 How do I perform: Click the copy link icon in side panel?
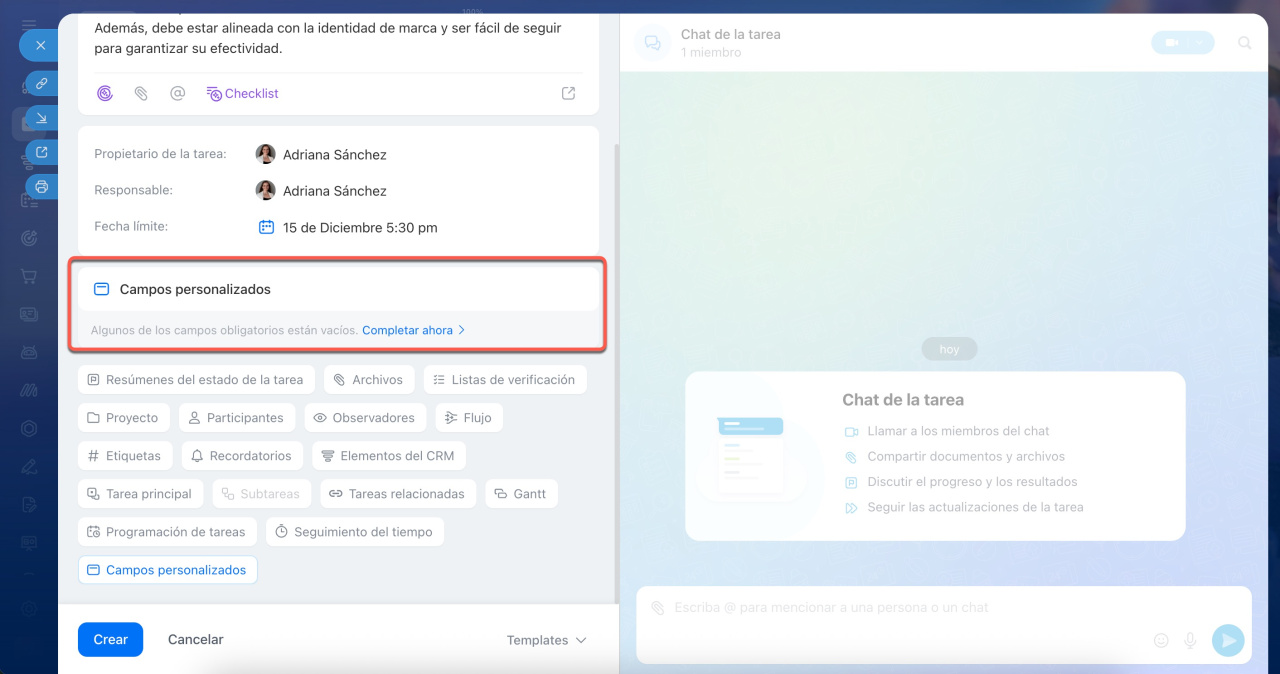click(x=41, y=82)
